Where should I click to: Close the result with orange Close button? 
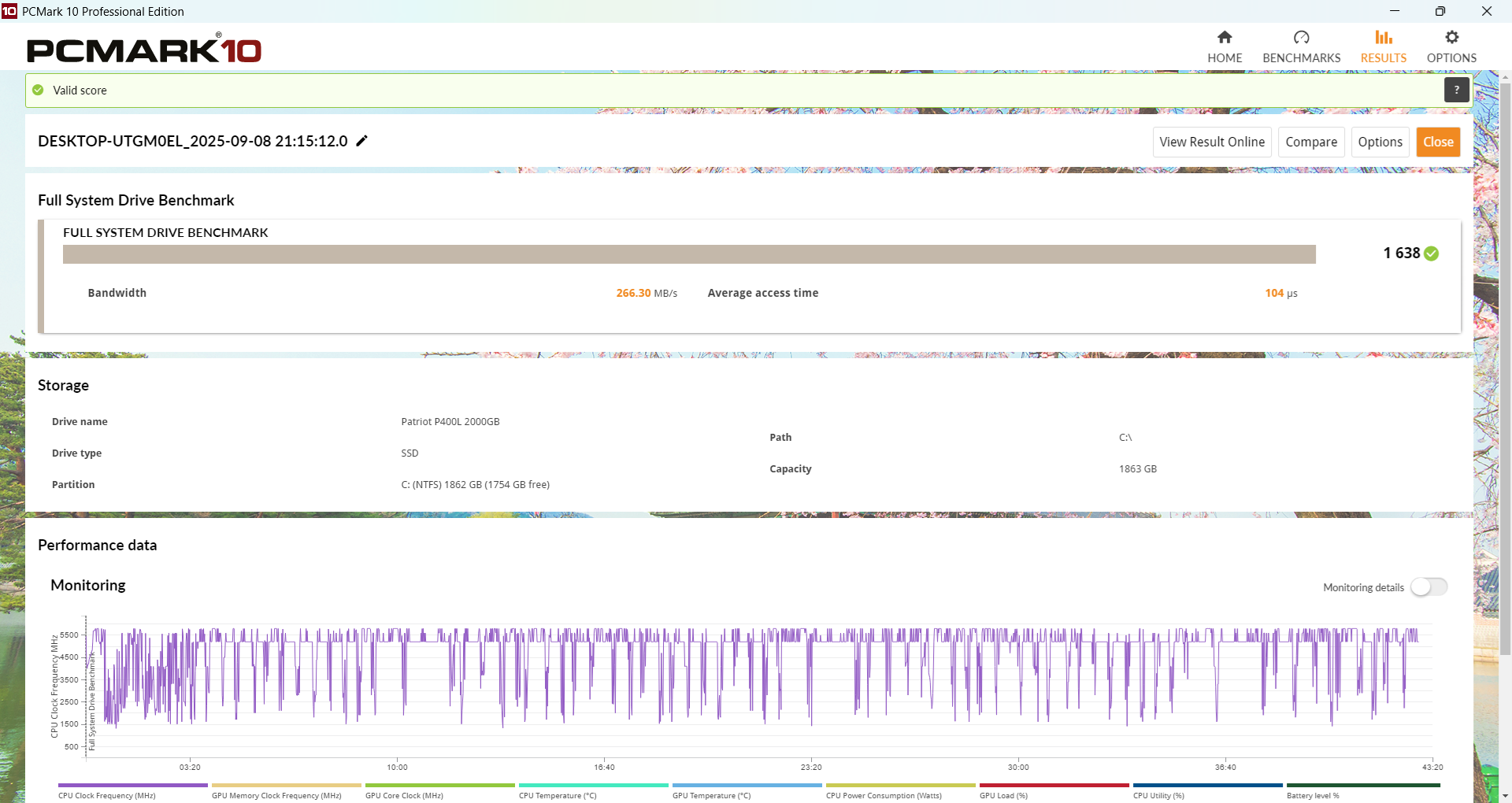[x=1438, y=142]
